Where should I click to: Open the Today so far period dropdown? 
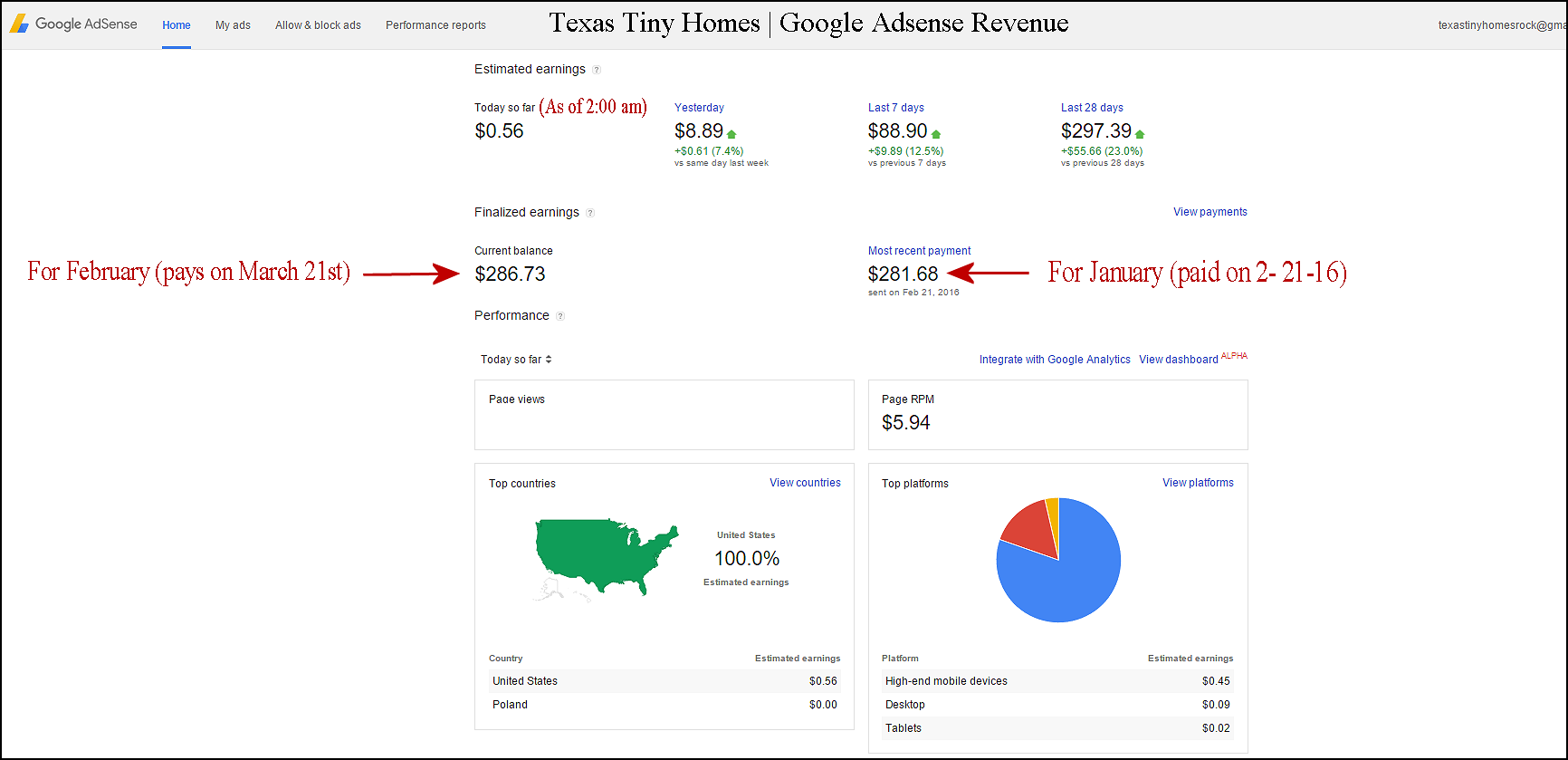(516, 360)
